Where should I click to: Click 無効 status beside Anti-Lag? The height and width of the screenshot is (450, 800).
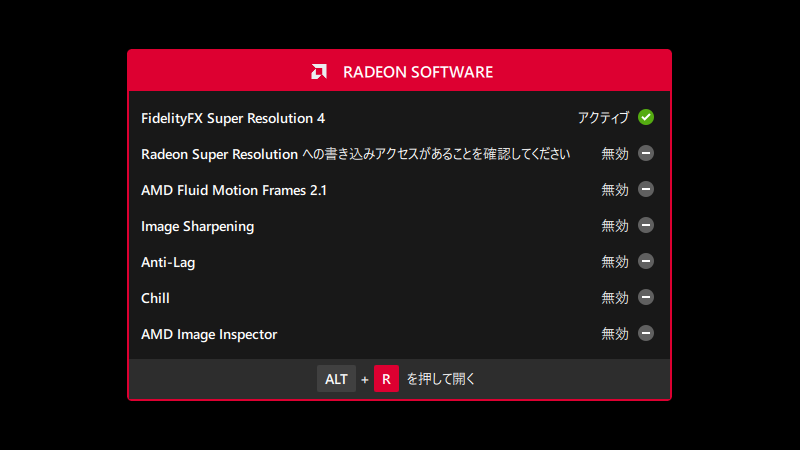tap(615, 262)
